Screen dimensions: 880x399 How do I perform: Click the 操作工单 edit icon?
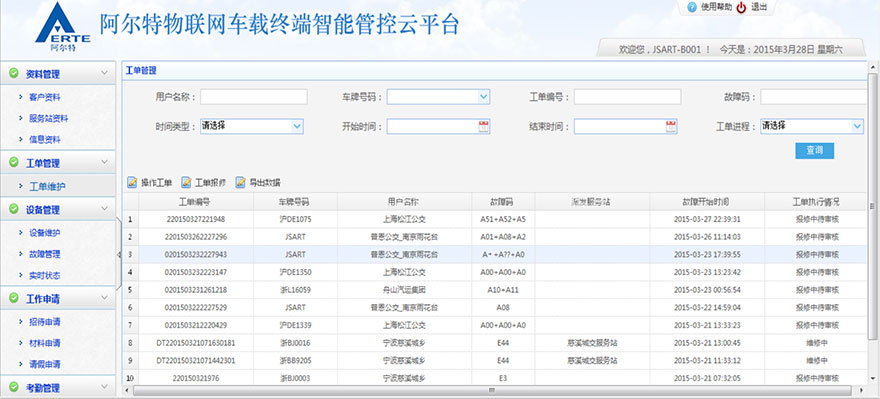(132, 182)
